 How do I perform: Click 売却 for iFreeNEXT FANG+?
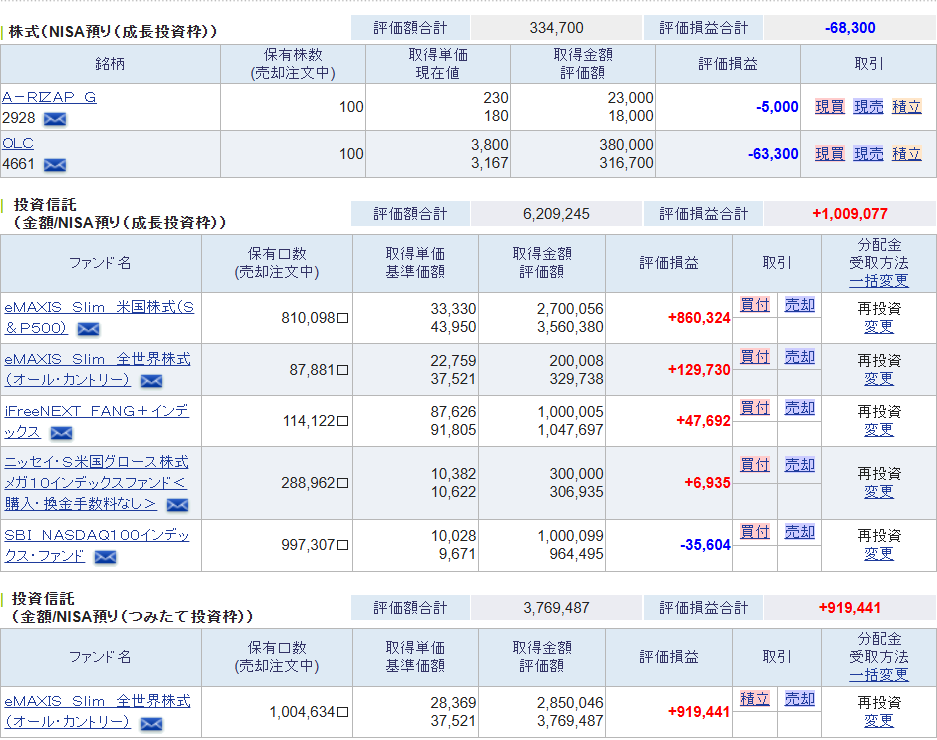coord(800,408)
